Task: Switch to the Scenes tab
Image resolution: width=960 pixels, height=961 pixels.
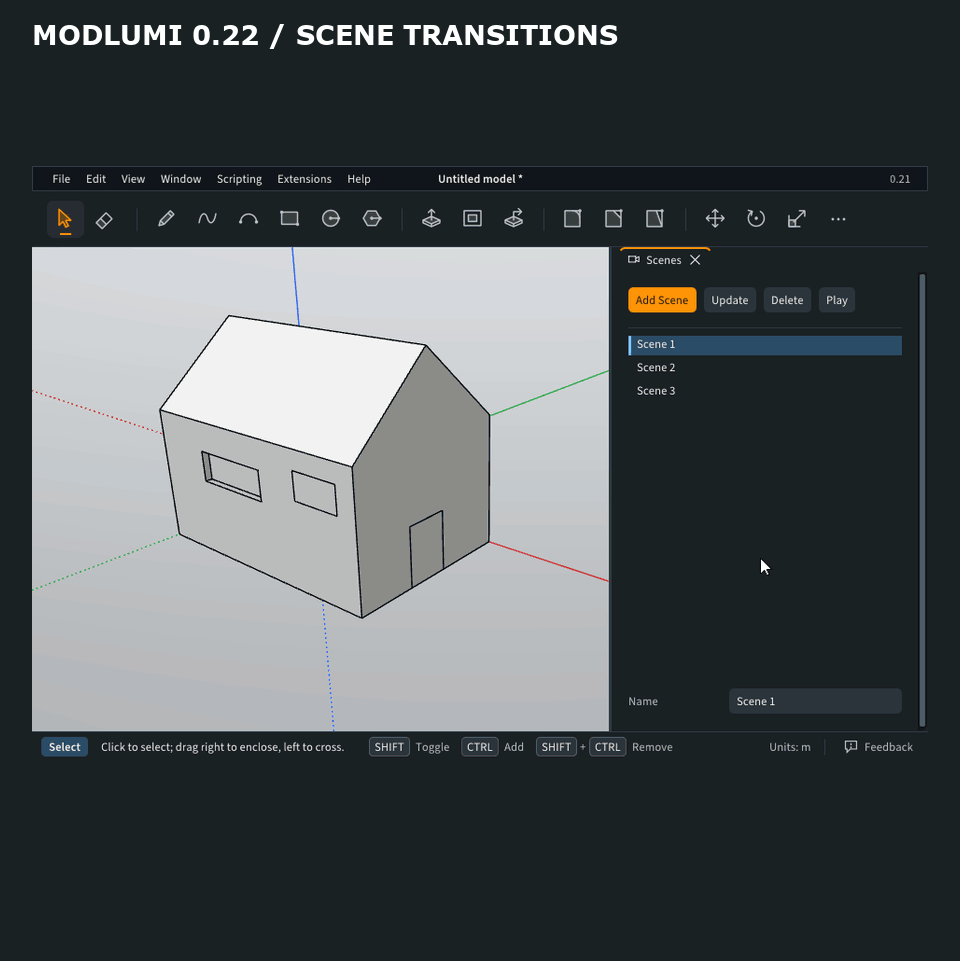Action: click(665, 260)
